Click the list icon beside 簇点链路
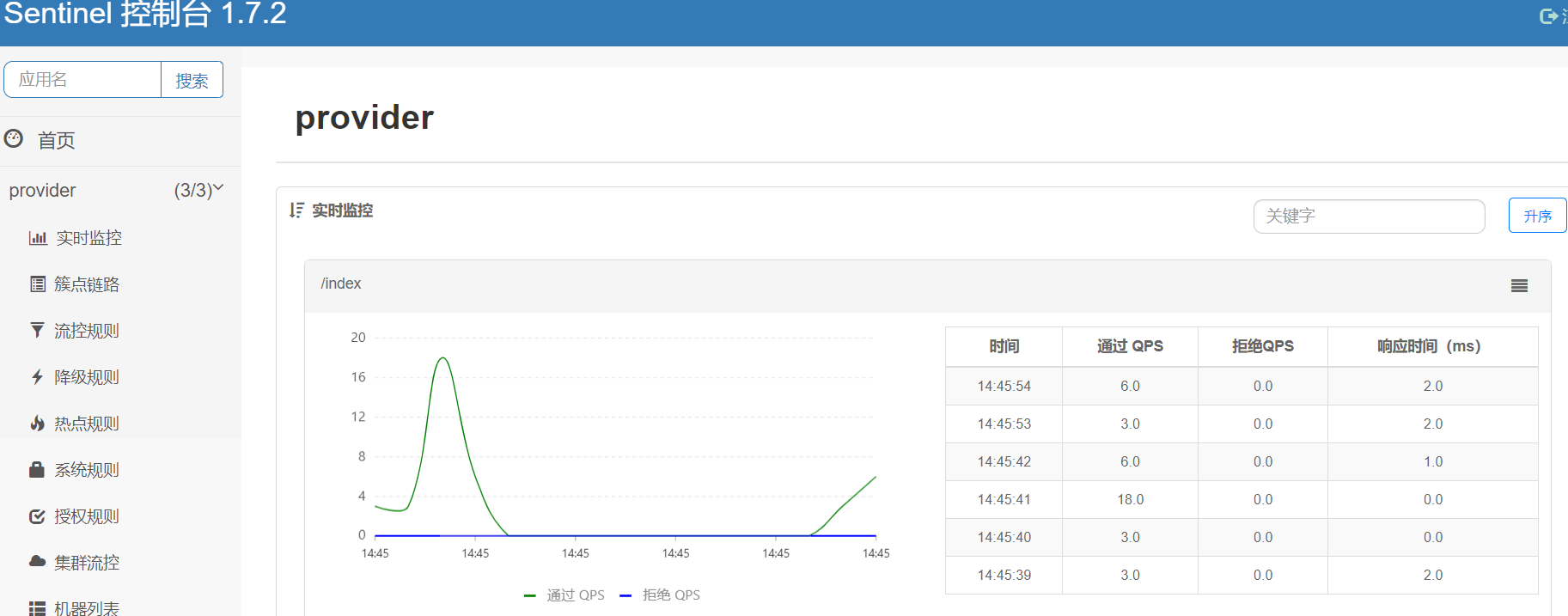This screenshot has width=1568, height=616. (x=38, y=284)
